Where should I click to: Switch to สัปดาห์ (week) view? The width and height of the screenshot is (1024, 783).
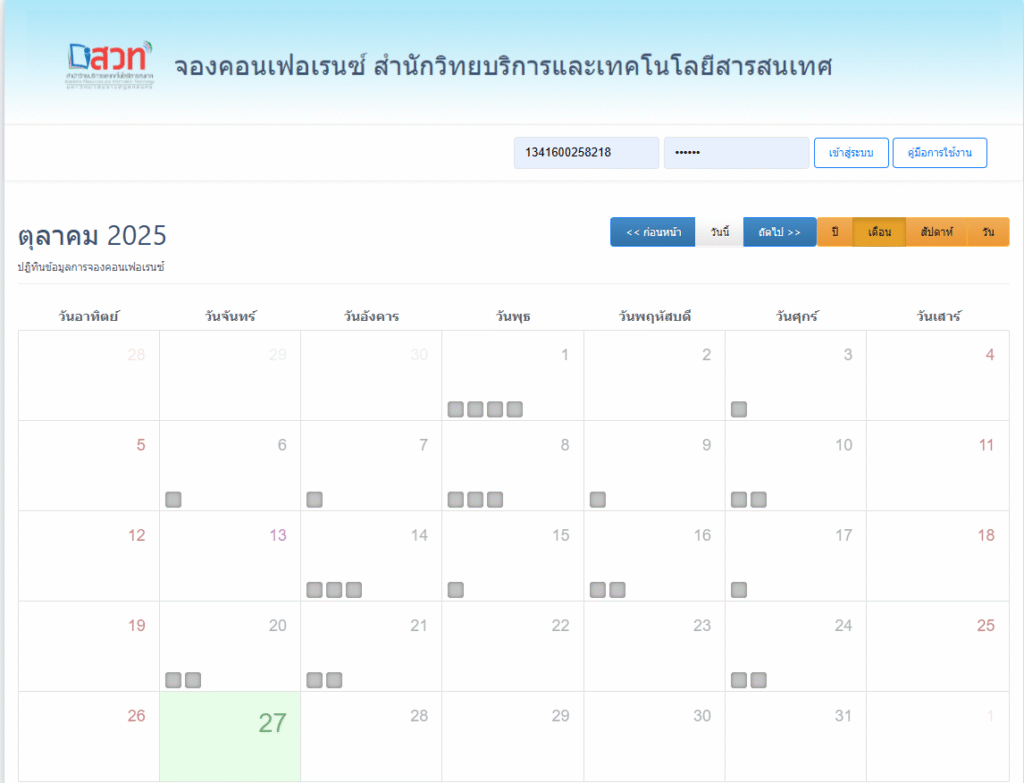point(936,232)
